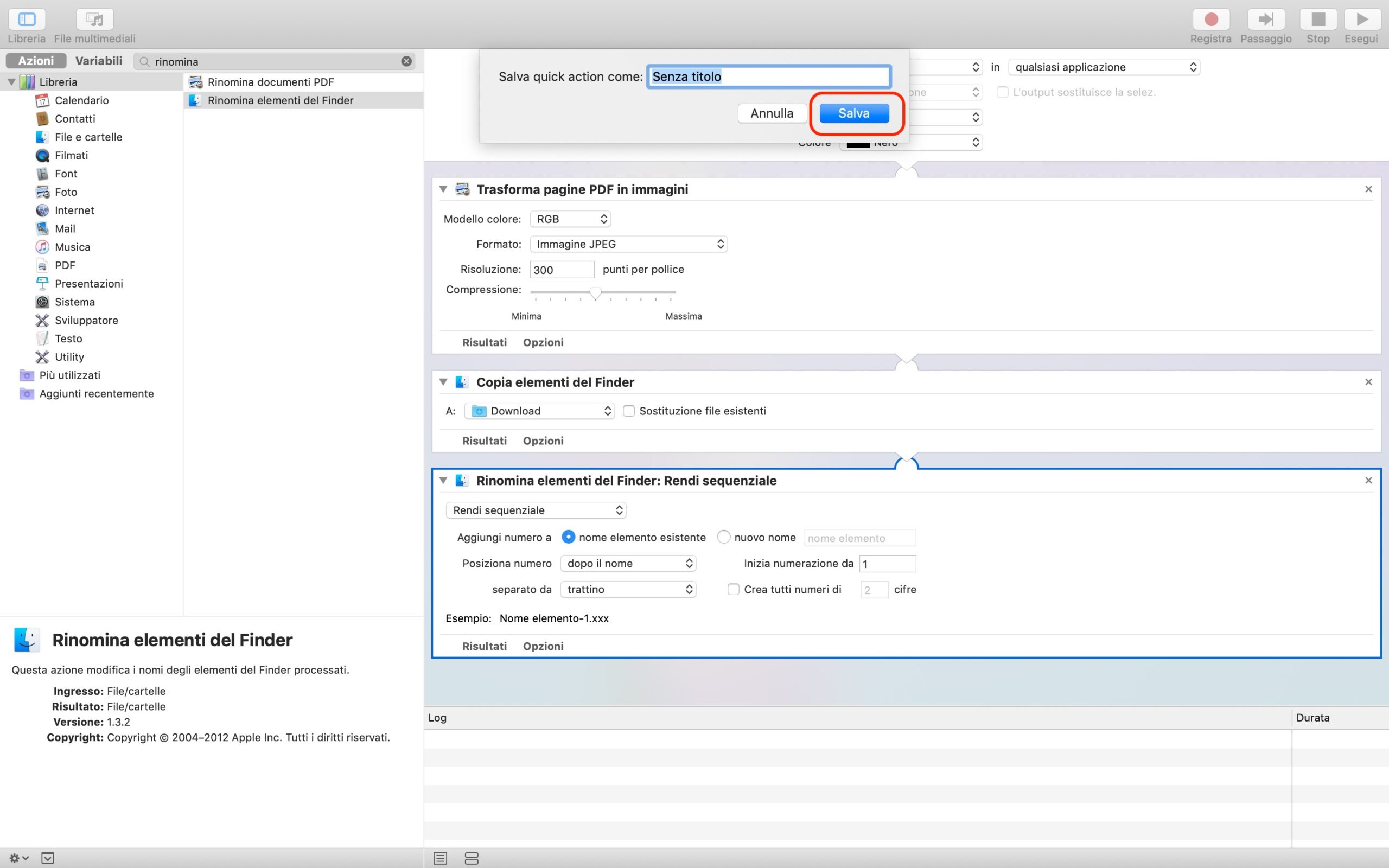This screenshot has height=868, width=1389.
Task: Open File multimediali browser icon
Action: [95, 20]
